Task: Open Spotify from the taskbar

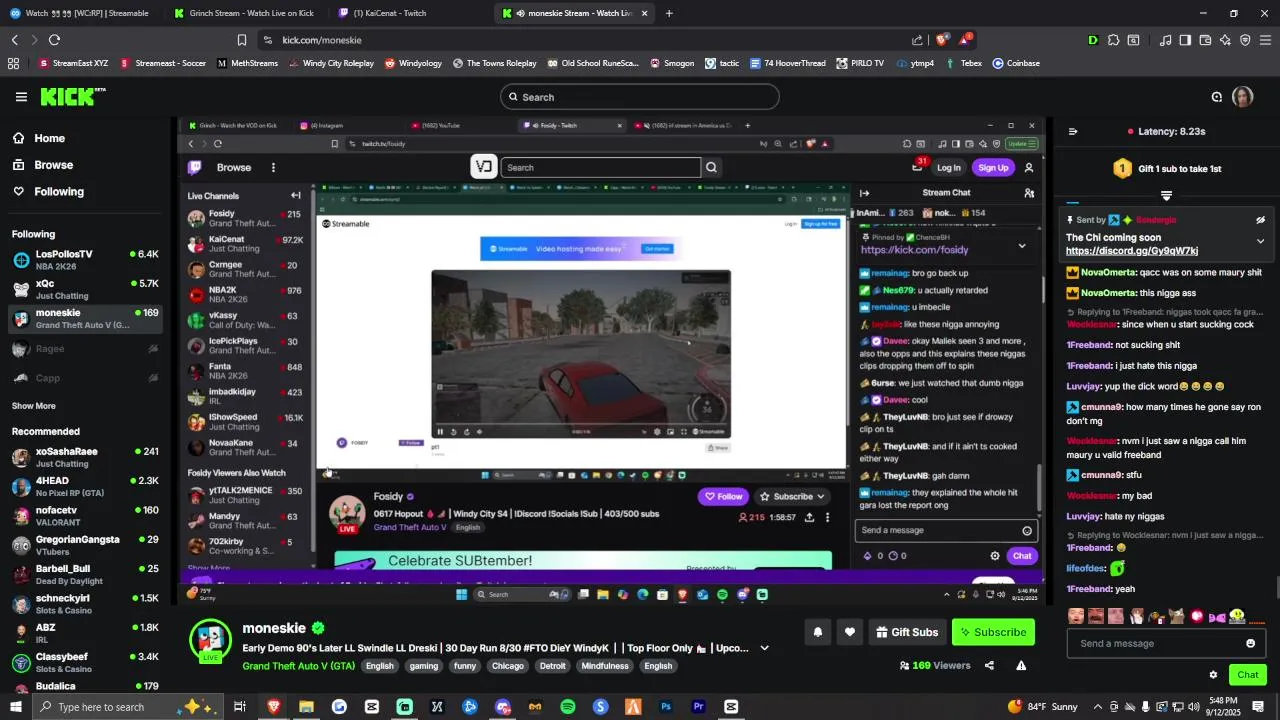Action: pos(568,707)
